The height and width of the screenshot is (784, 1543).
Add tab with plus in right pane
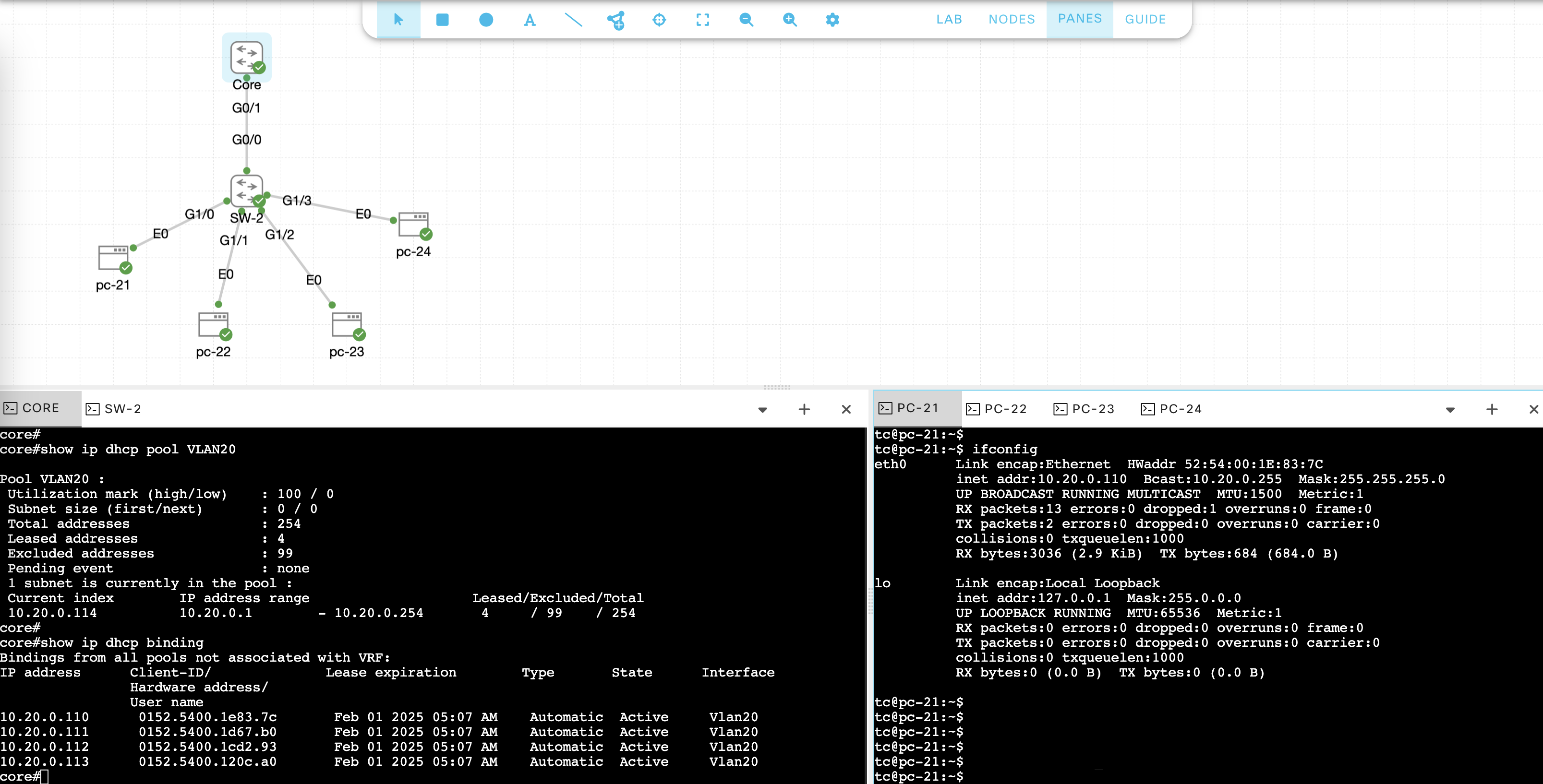point(1492,409)
